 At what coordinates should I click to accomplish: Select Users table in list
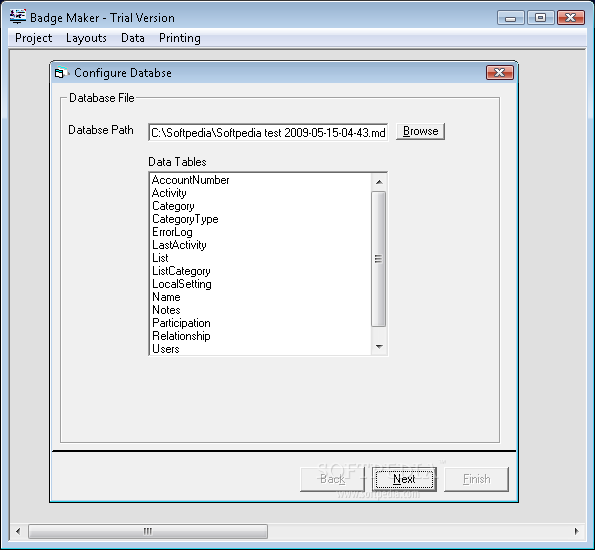click(260, 349)
